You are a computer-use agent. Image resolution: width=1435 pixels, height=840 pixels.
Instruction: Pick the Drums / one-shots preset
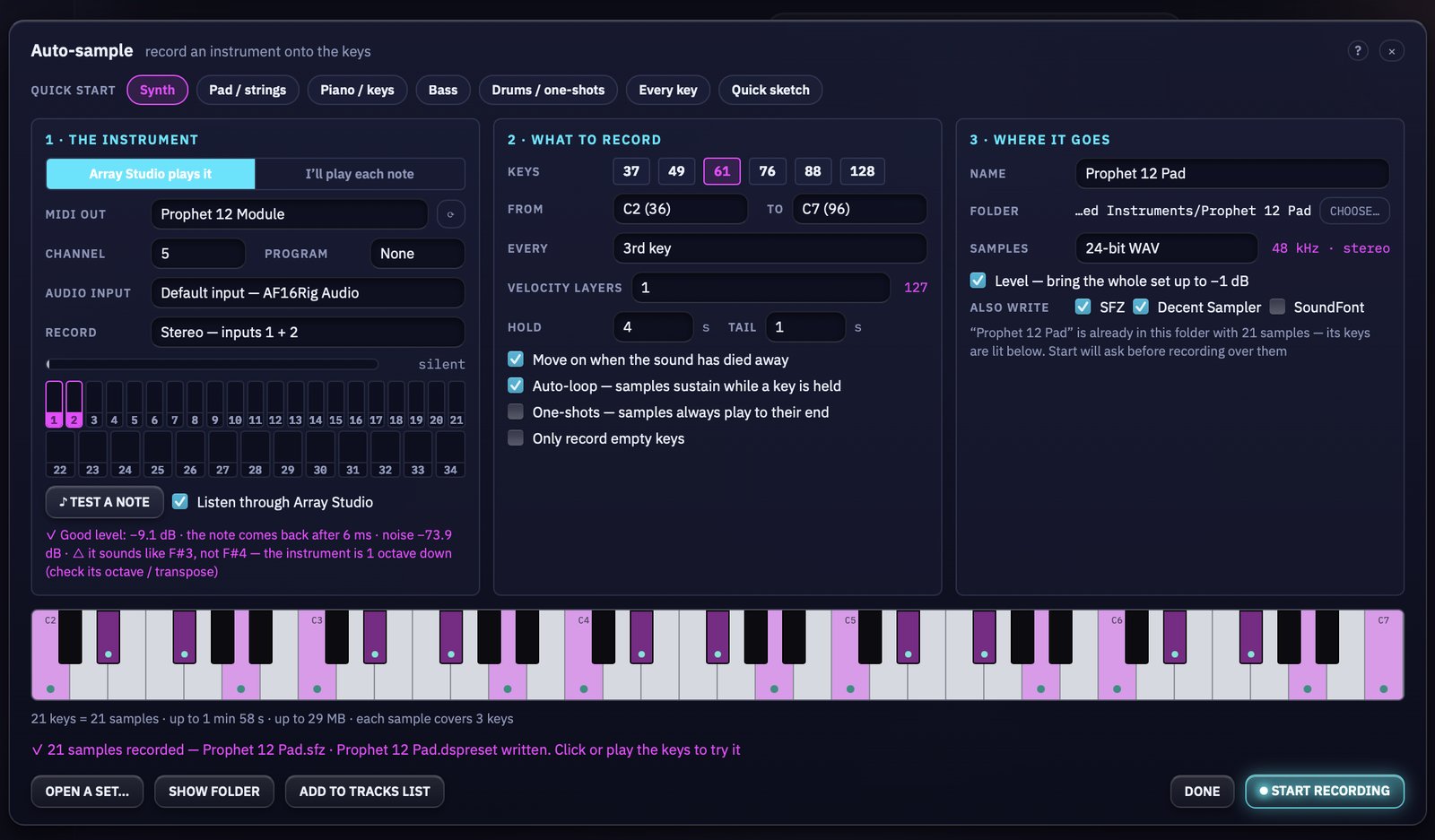[x=548, y=90]
